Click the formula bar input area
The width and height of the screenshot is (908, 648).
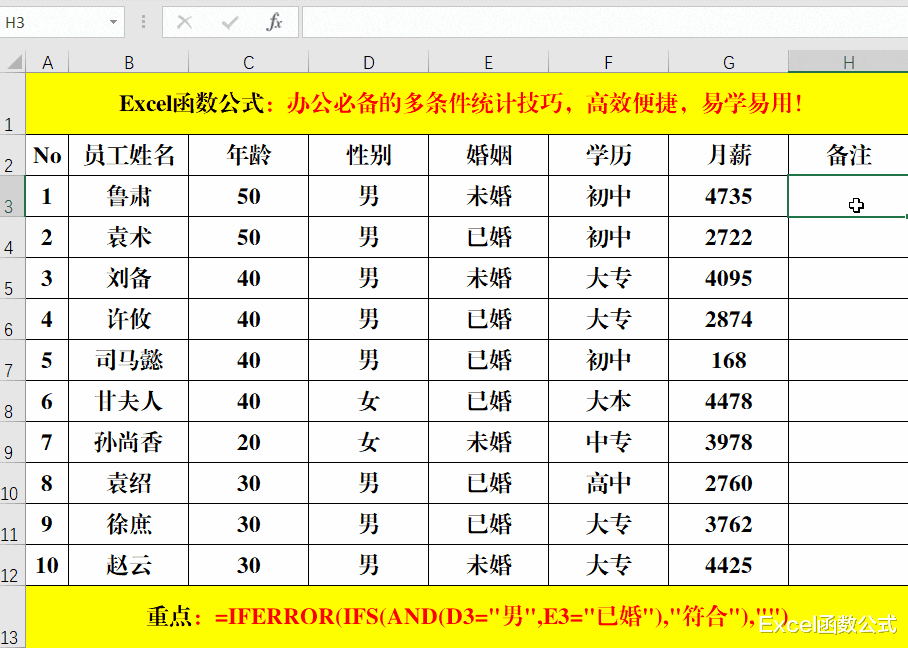pos(600,21)
